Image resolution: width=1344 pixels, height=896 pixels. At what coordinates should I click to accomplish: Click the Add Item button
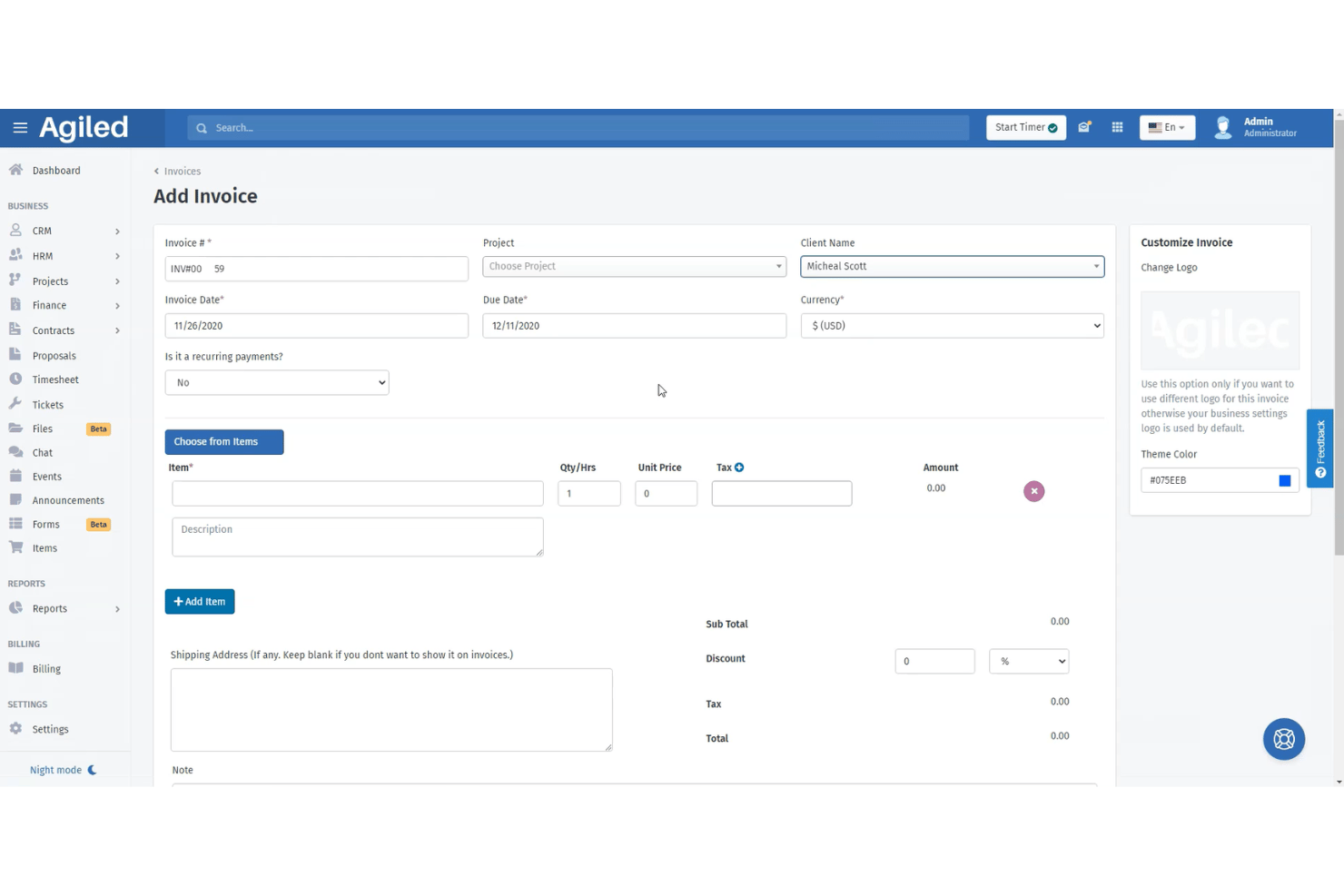pyautogui.click(x=200, y=601)
